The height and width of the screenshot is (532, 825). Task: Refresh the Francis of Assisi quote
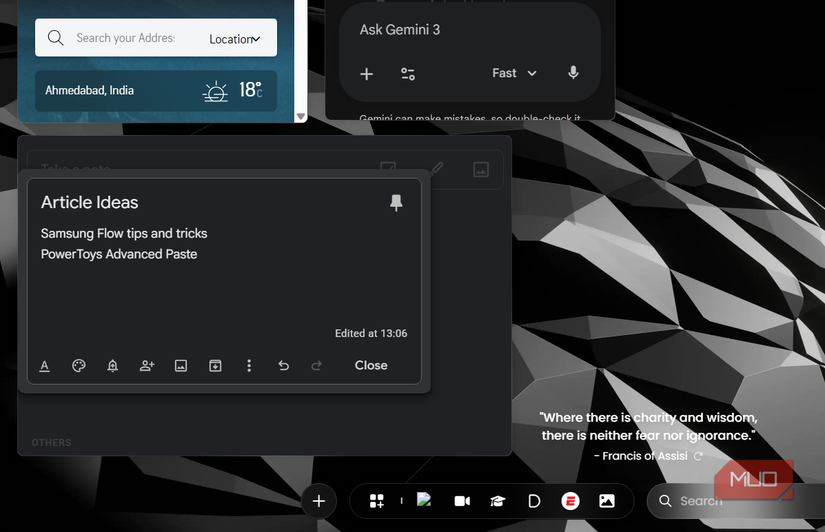(698, 456)
